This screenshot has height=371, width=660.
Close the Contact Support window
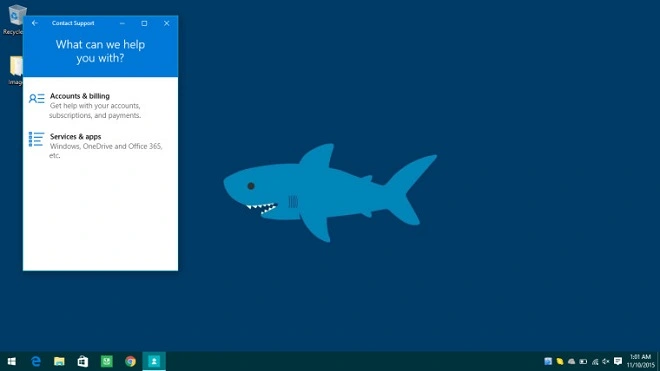pos(167,23)
